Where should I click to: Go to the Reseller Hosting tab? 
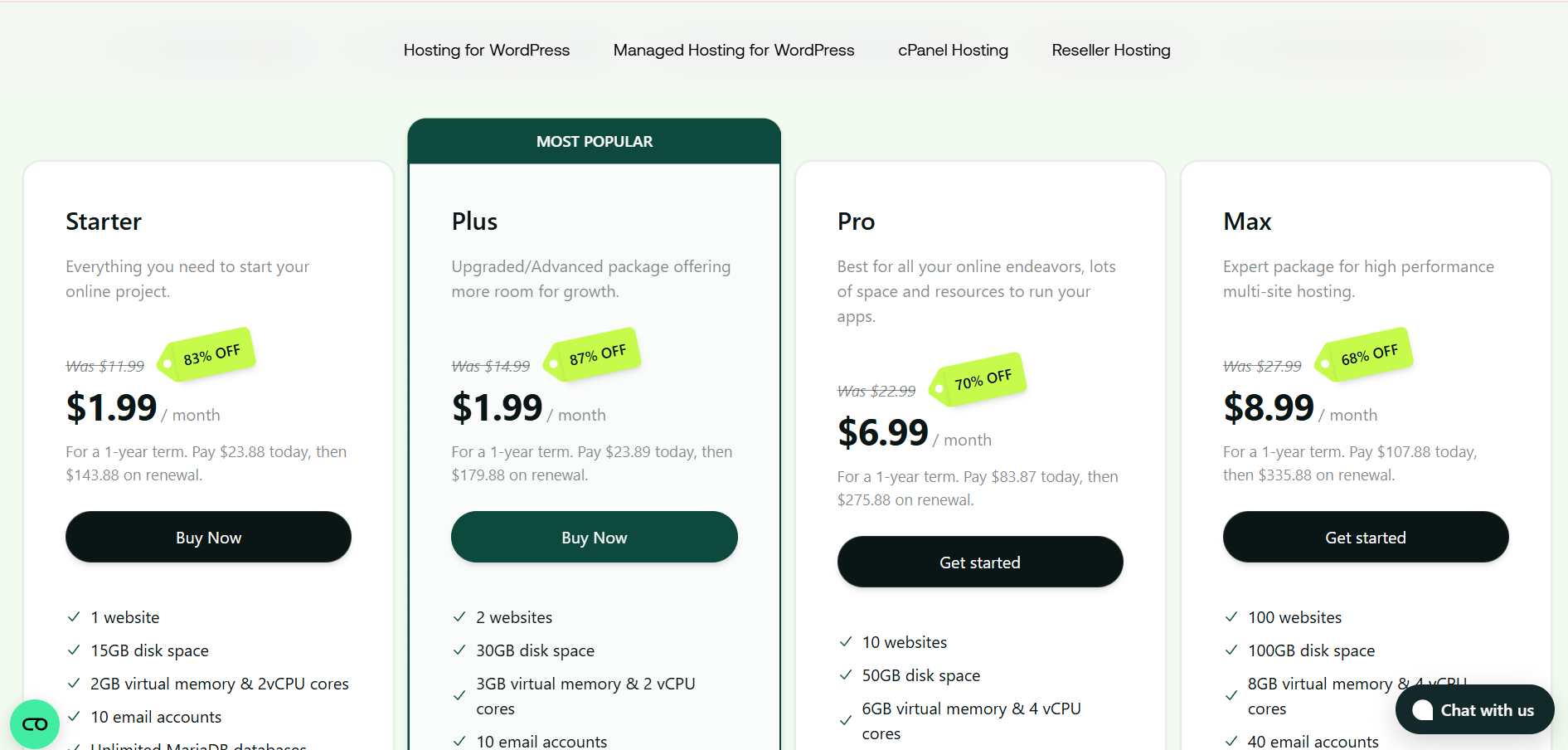click(x=1111, y=50)
